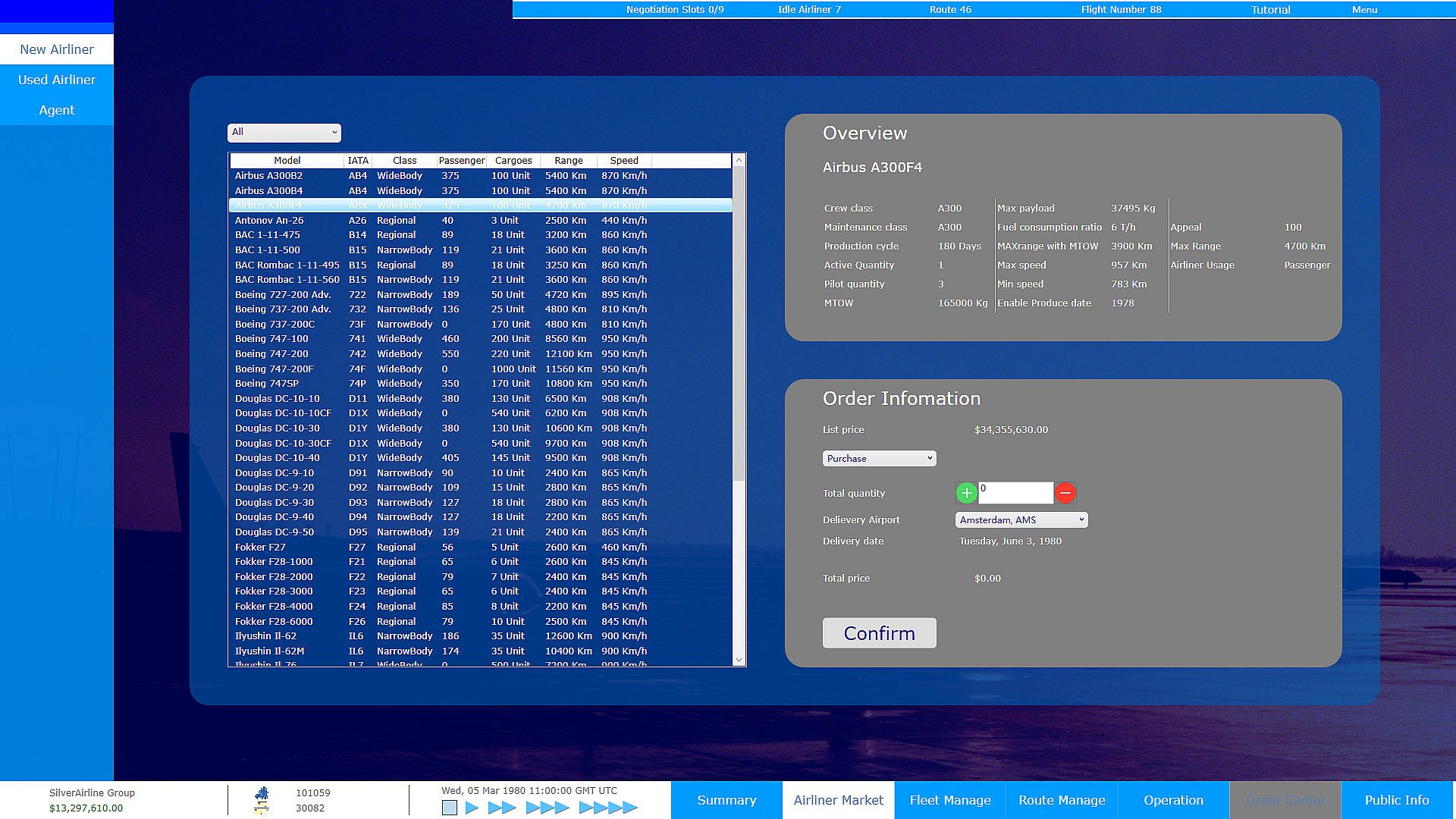Click the Total quantity input field
The image size is (1456, 819).
1016,494
